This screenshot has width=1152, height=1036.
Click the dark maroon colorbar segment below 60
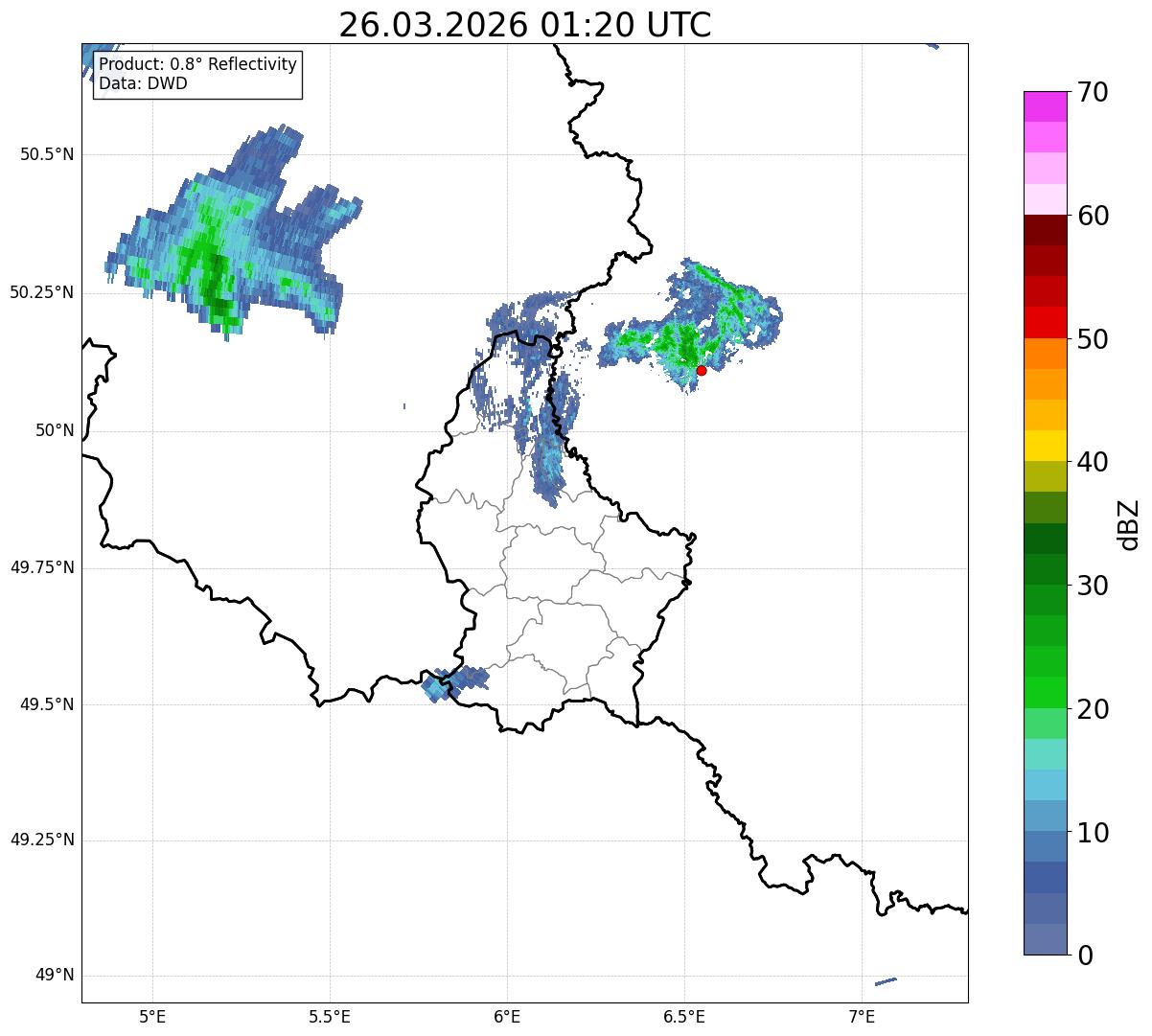click(x=1045, y=230)
